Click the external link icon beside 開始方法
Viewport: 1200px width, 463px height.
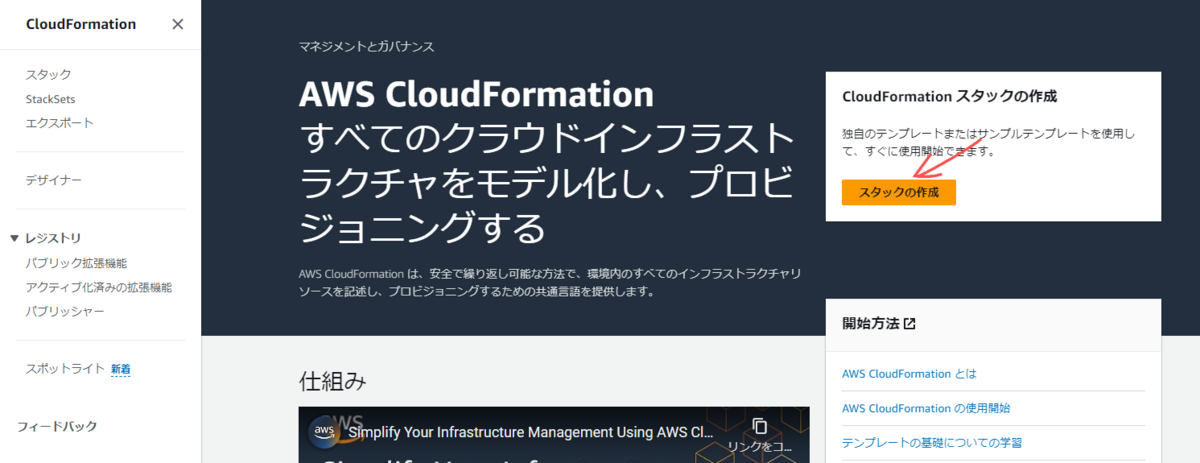(x=909, y=324)
